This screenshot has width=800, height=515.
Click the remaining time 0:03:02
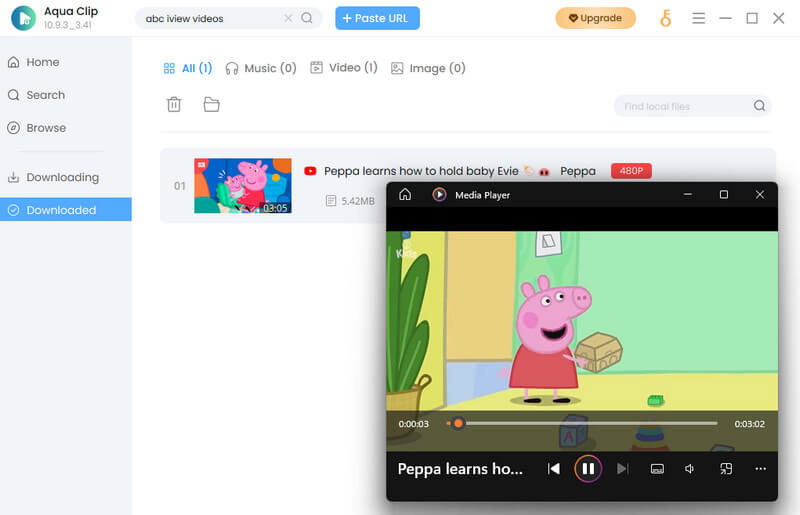(x=749, y=424)
